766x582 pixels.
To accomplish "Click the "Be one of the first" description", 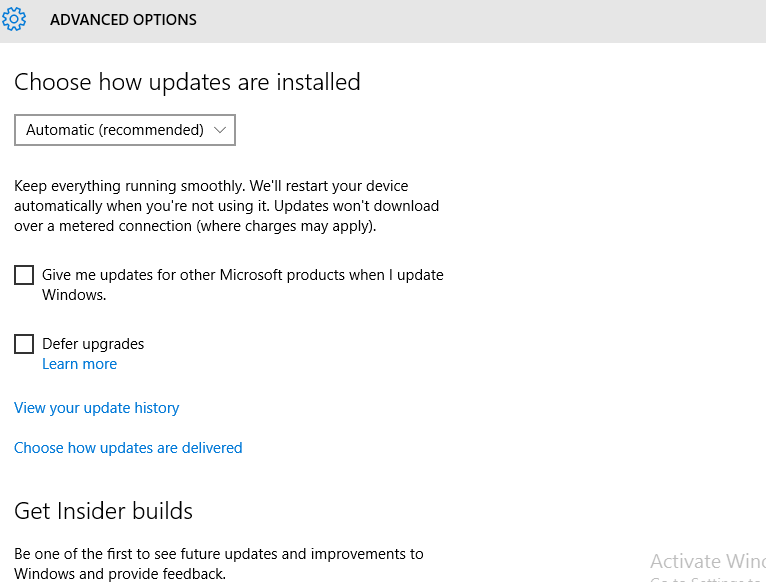I will coord(219,564).
